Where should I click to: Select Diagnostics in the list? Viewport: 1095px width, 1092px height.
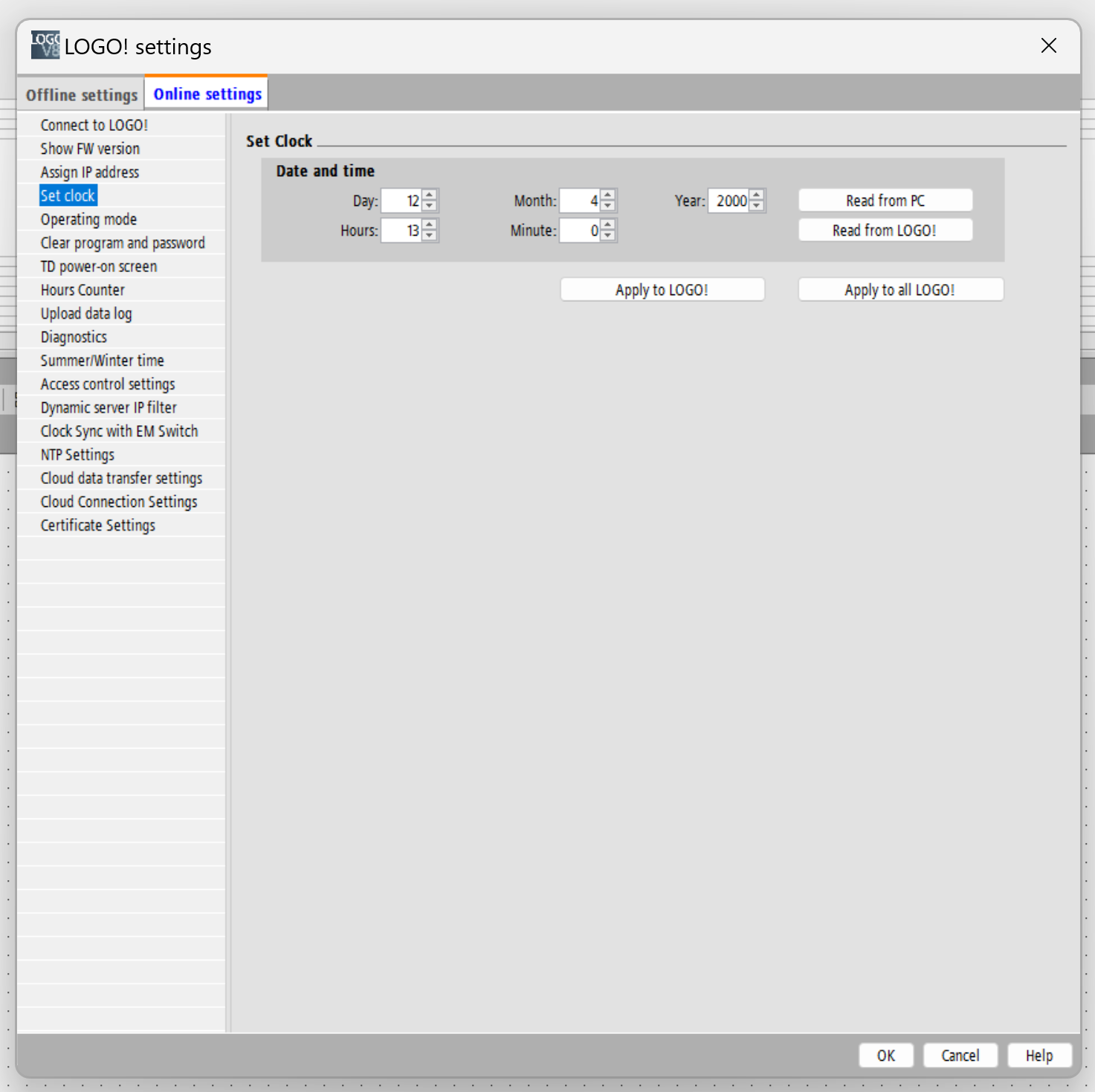(x=74, y=337)
